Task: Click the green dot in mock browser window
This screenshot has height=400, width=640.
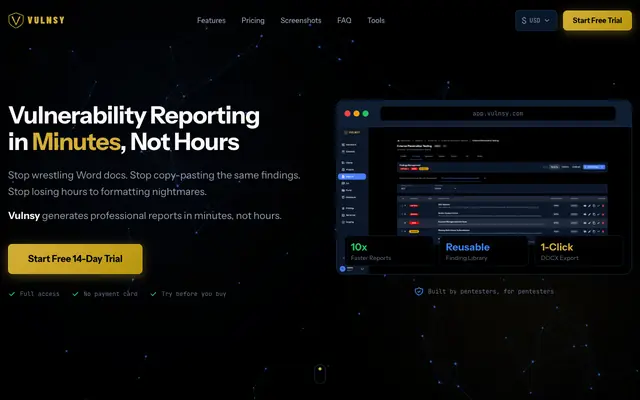Action: coord(365,113)
